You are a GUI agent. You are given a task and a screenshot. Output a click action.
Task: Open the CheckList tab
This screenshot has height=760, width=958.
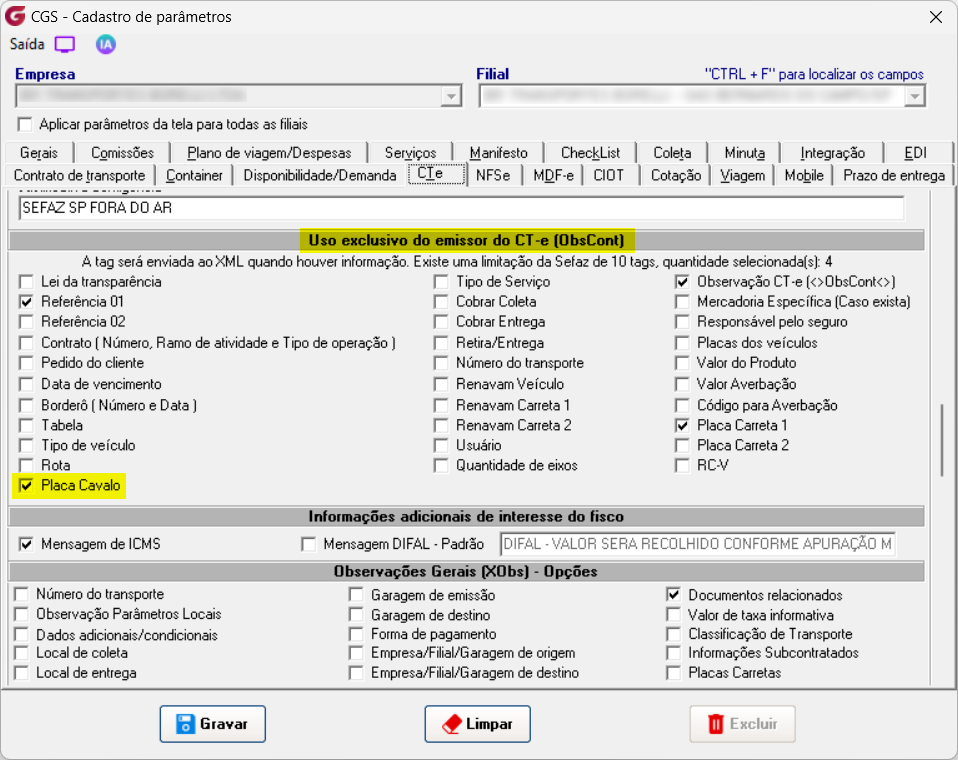590,153
